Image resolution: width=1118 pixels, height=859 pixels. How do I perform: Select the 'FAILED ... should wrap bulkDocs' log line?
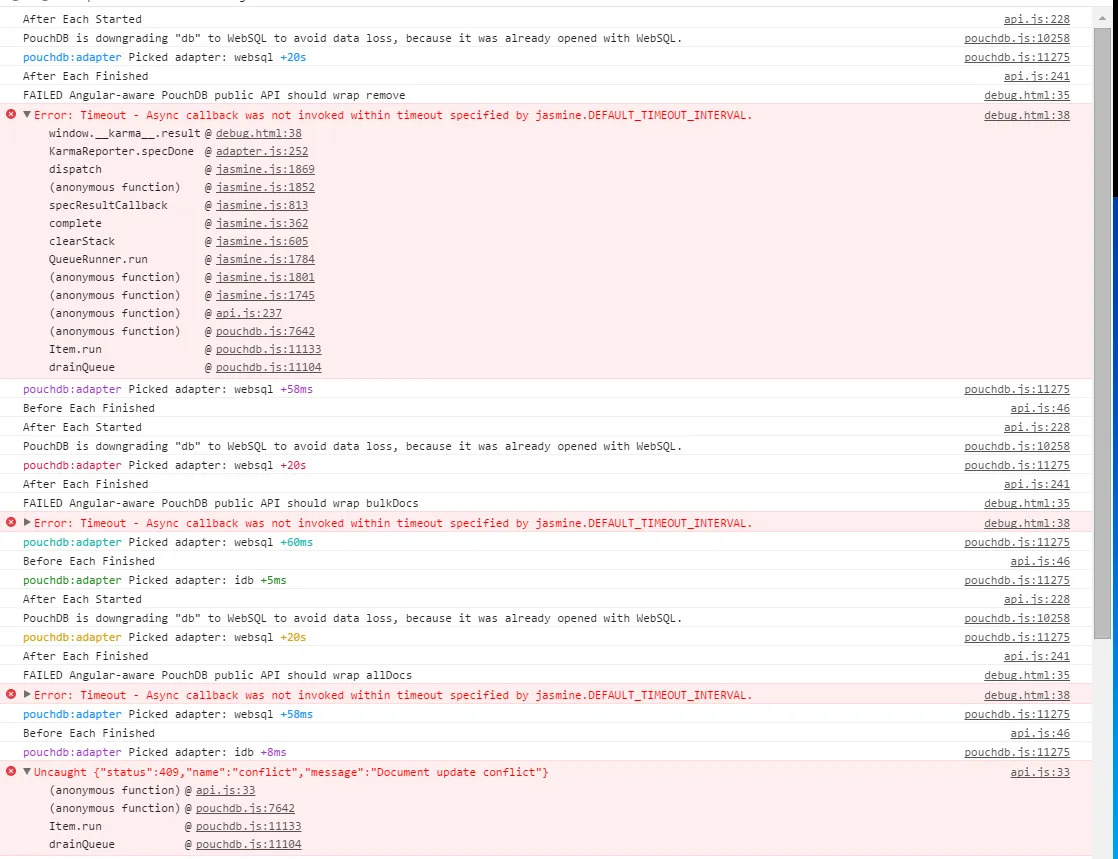pos(220,503)
